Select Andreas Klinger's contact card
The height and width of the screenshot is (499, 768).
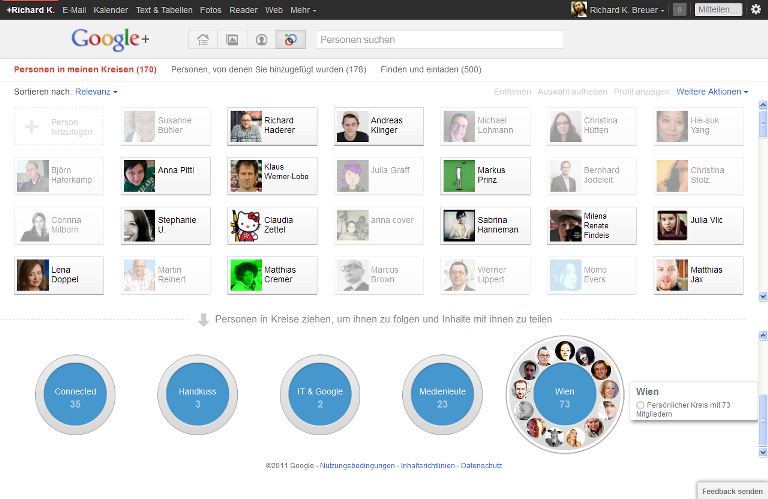pyautogui.click(x=379, y=126)
